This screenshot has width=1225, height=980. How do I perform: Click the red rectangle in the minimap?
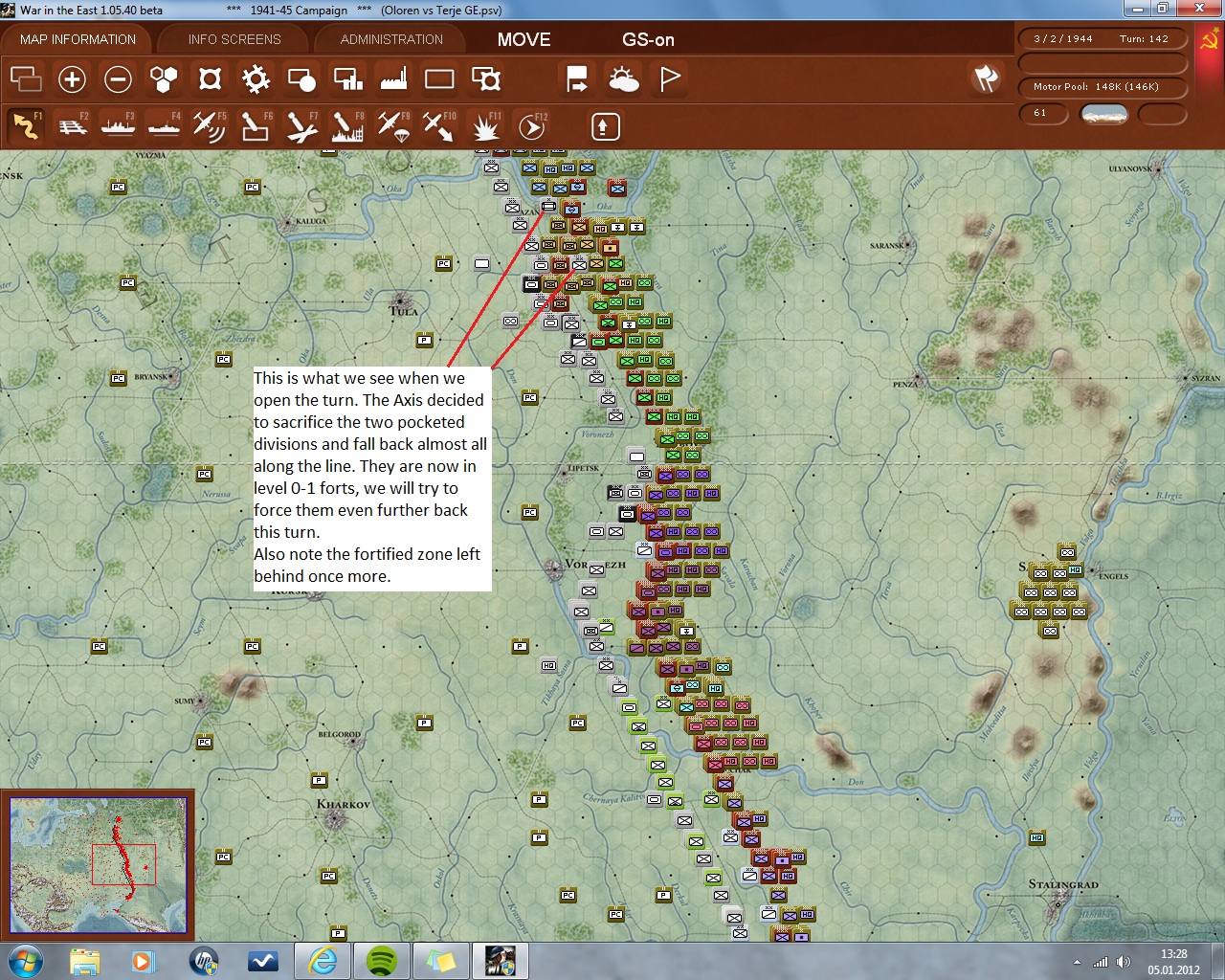tap(123, 864)
